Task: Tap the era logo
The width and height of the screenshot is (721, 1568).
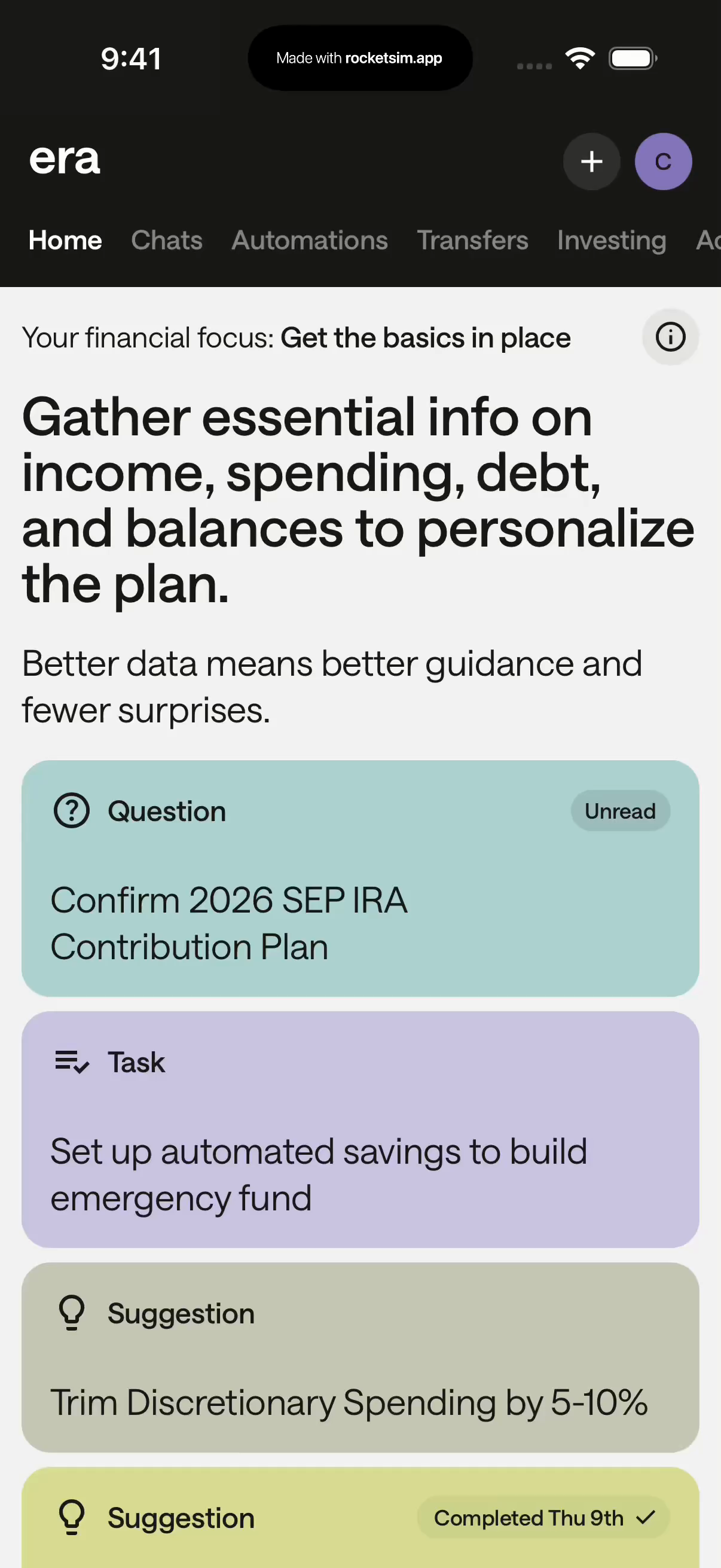Action: 65,160
